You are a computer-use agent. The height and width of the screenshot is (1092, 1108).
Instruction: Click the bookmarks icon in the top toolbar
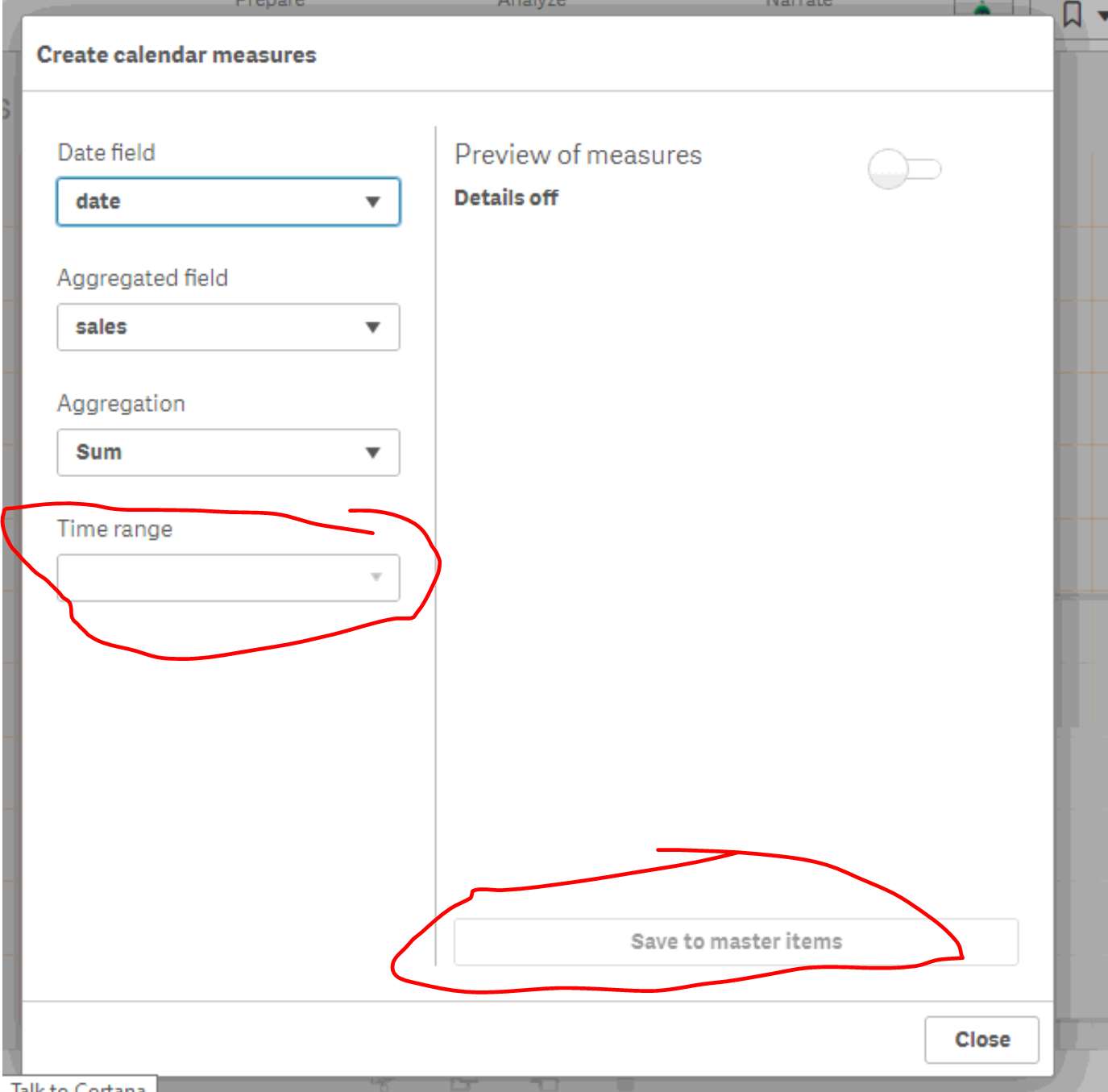point(1073,12)
